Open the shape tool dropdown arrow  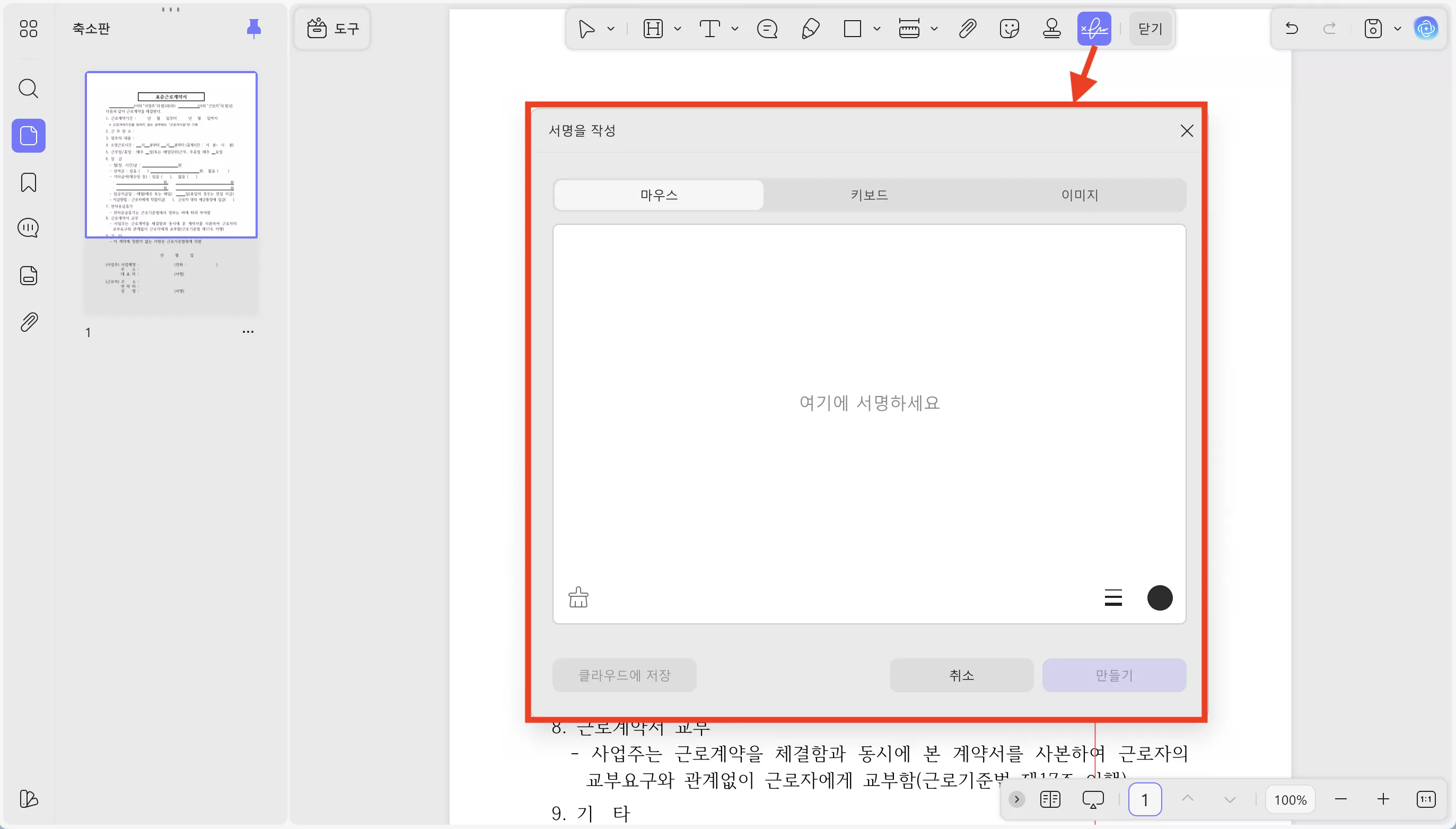click(x=876, y=28)
